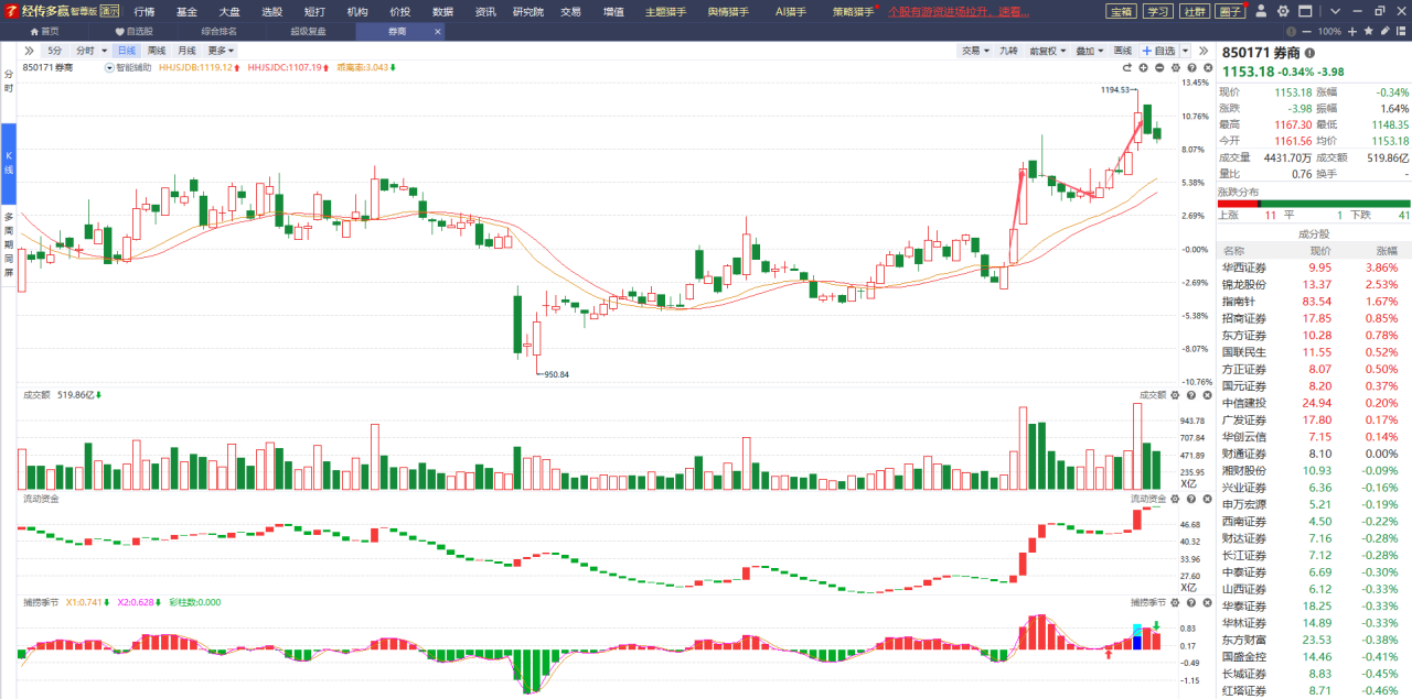This screenshot has width=1413, height=700.
Task: Open the 分时 period dropdown arrow
Action: click(x=105, y=50)
